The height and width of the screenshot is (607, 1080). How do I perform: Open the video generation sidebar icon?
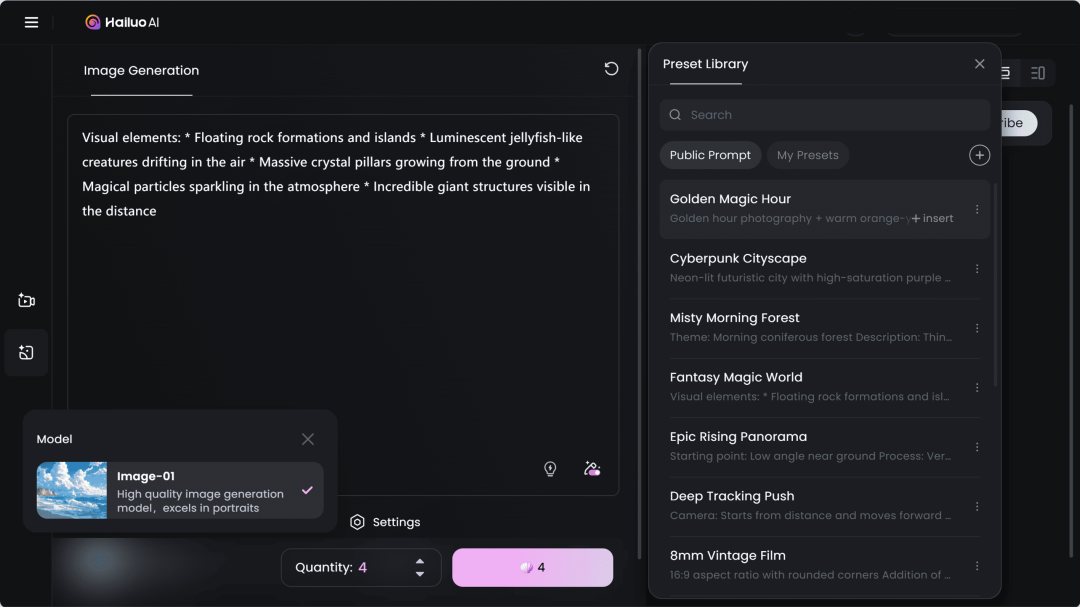26,300
